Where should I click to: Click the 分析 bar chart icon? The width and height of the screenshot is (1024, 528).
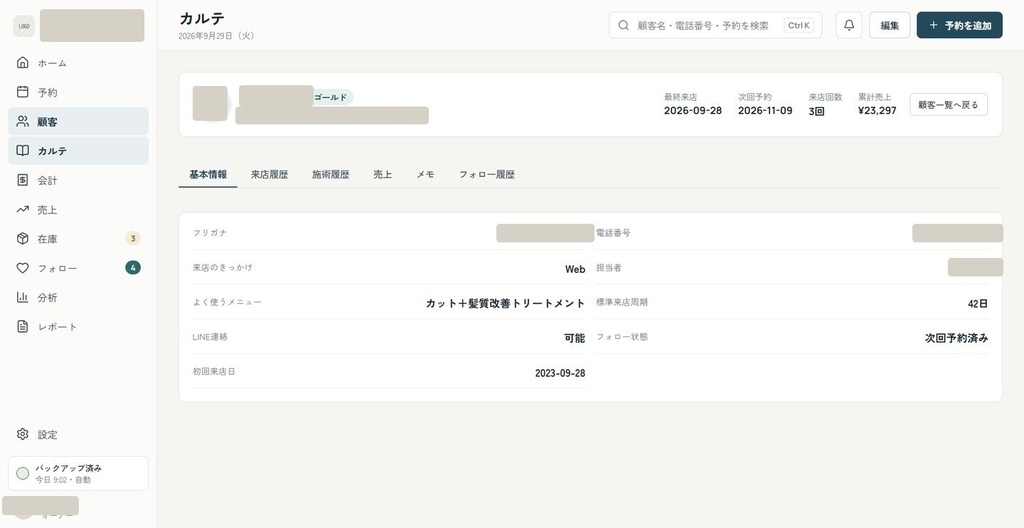23,297
